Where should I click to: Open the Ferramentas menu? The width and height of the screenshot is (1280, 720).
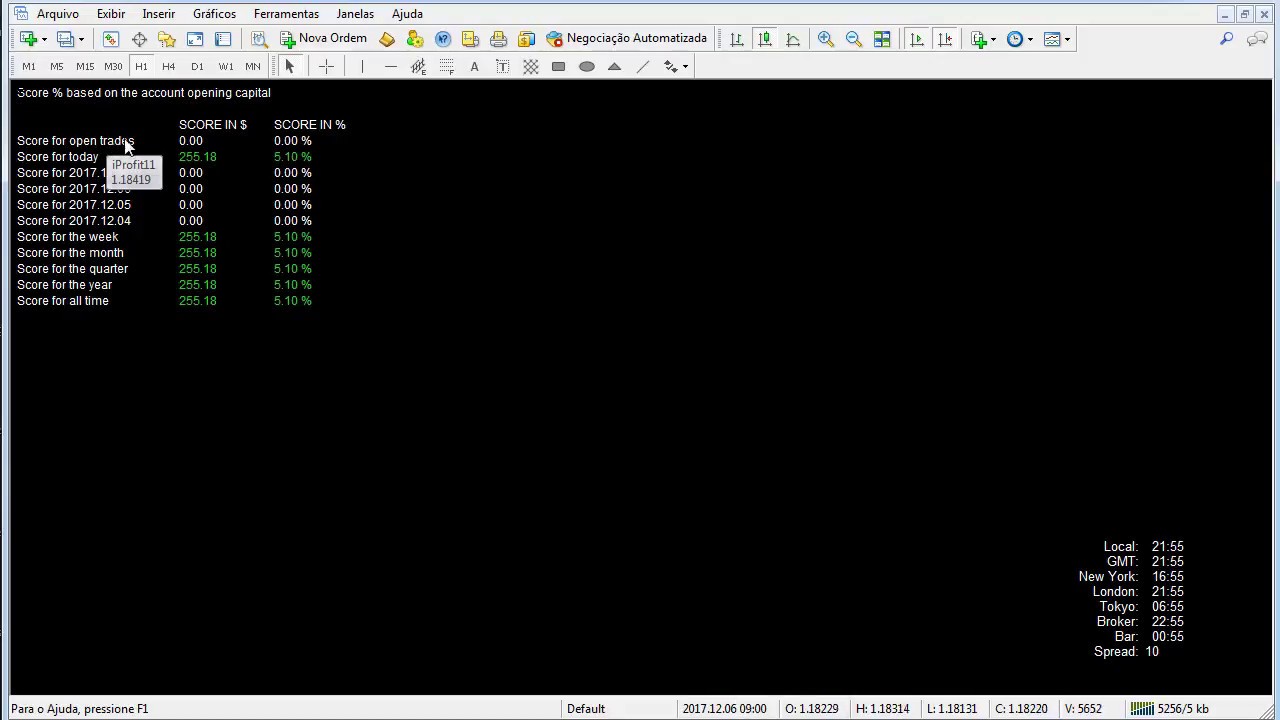(x=286, y=14)
